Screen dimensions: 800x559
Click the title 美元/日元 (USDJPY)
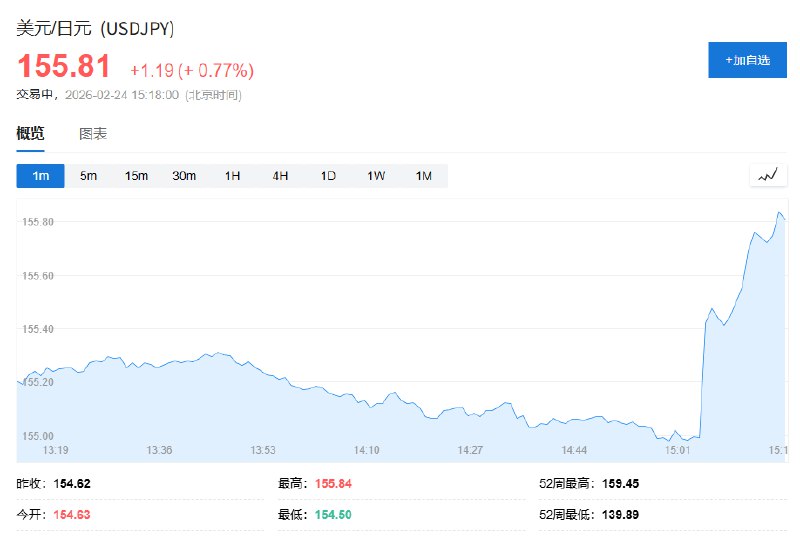click(x=95, y=29)
